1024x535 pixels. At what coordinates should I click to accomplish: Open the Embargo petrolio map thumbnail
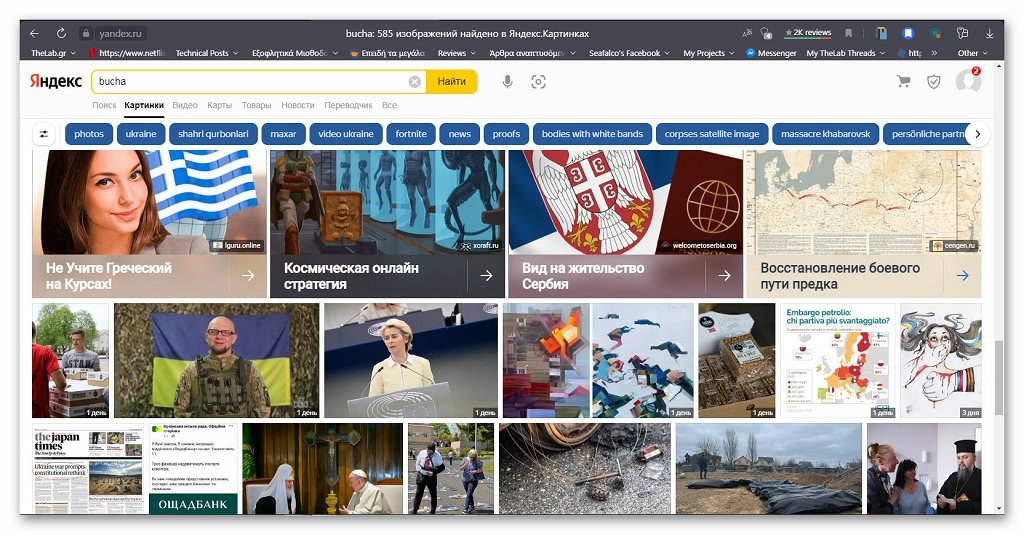(x=838, y=360)
